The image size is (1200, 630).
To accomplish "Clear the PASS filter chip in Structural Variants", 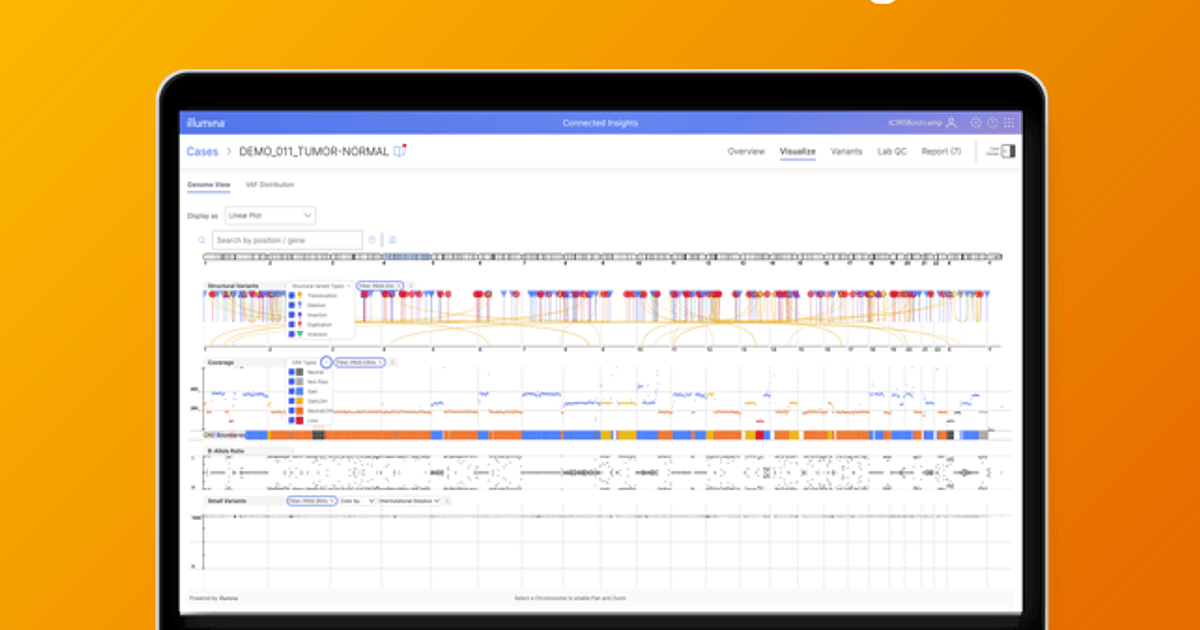I will pos(398,286).
